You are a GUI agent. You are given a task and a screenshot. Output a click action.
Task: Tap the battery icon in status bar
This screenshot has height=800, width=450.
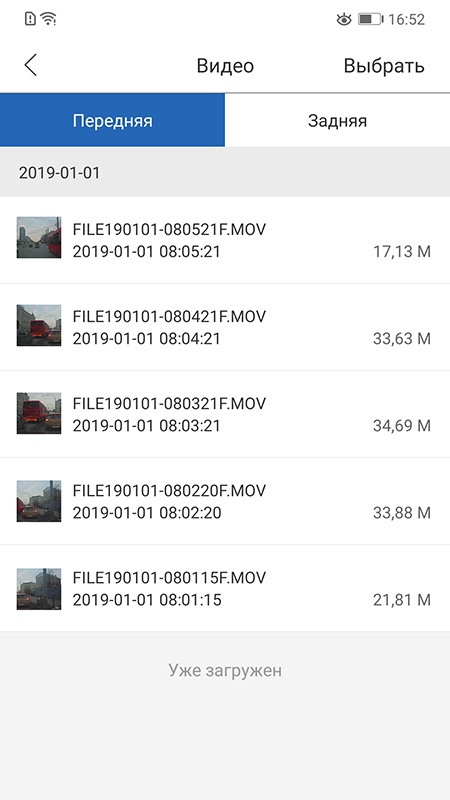pyautogui.click(x=371, y=19)
